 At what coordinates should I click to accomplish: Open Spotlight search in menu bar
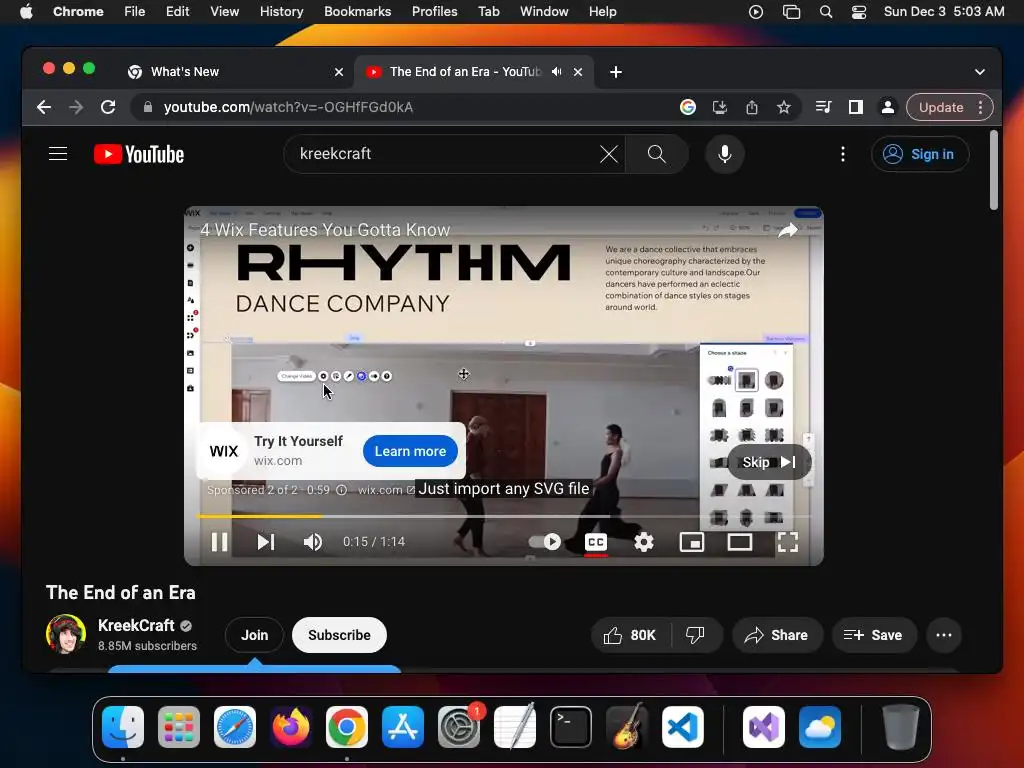pos(825,12)
